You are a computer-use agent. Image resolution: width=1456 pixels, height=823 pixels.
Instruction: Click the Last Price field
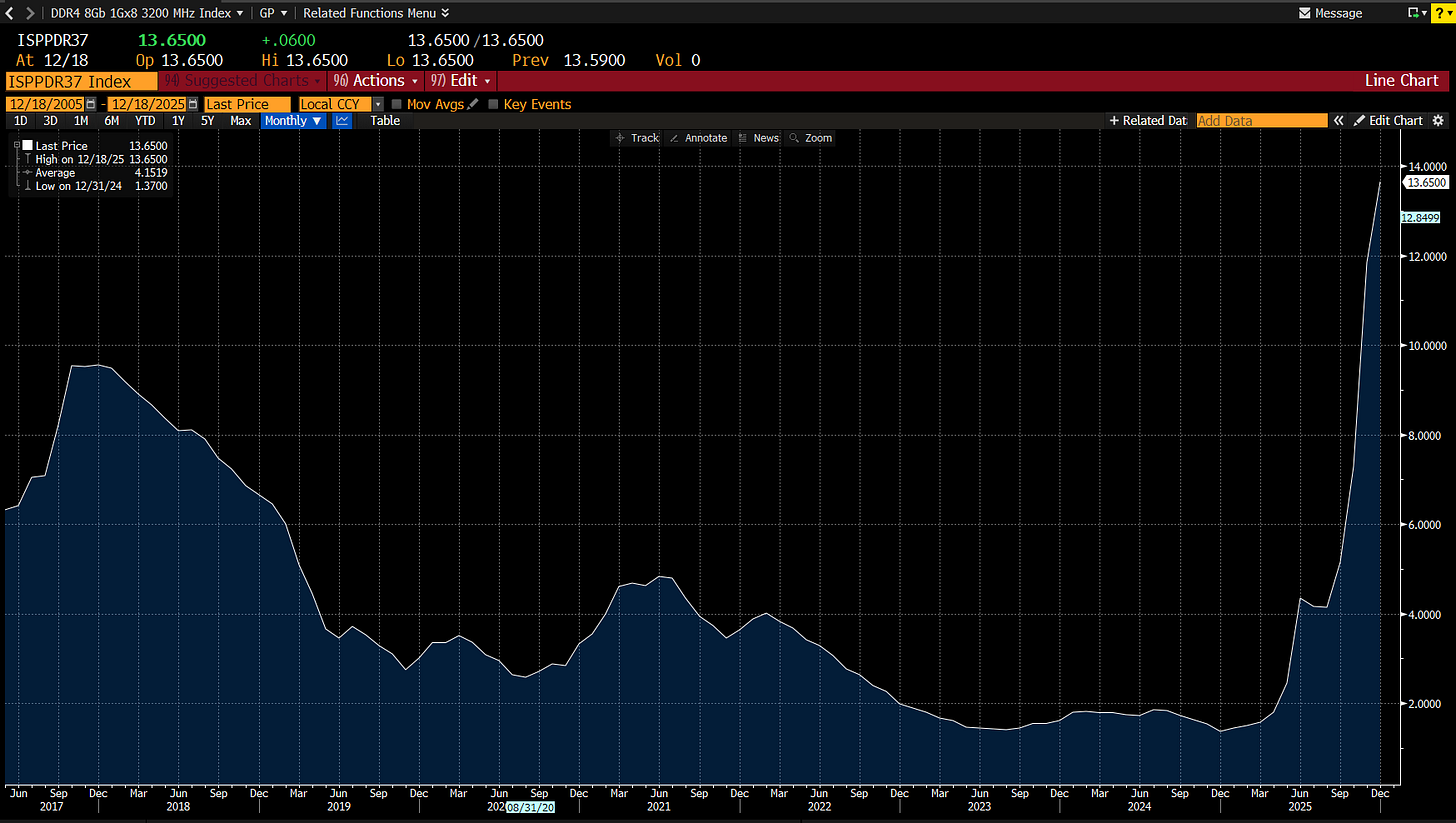[247, 104]
